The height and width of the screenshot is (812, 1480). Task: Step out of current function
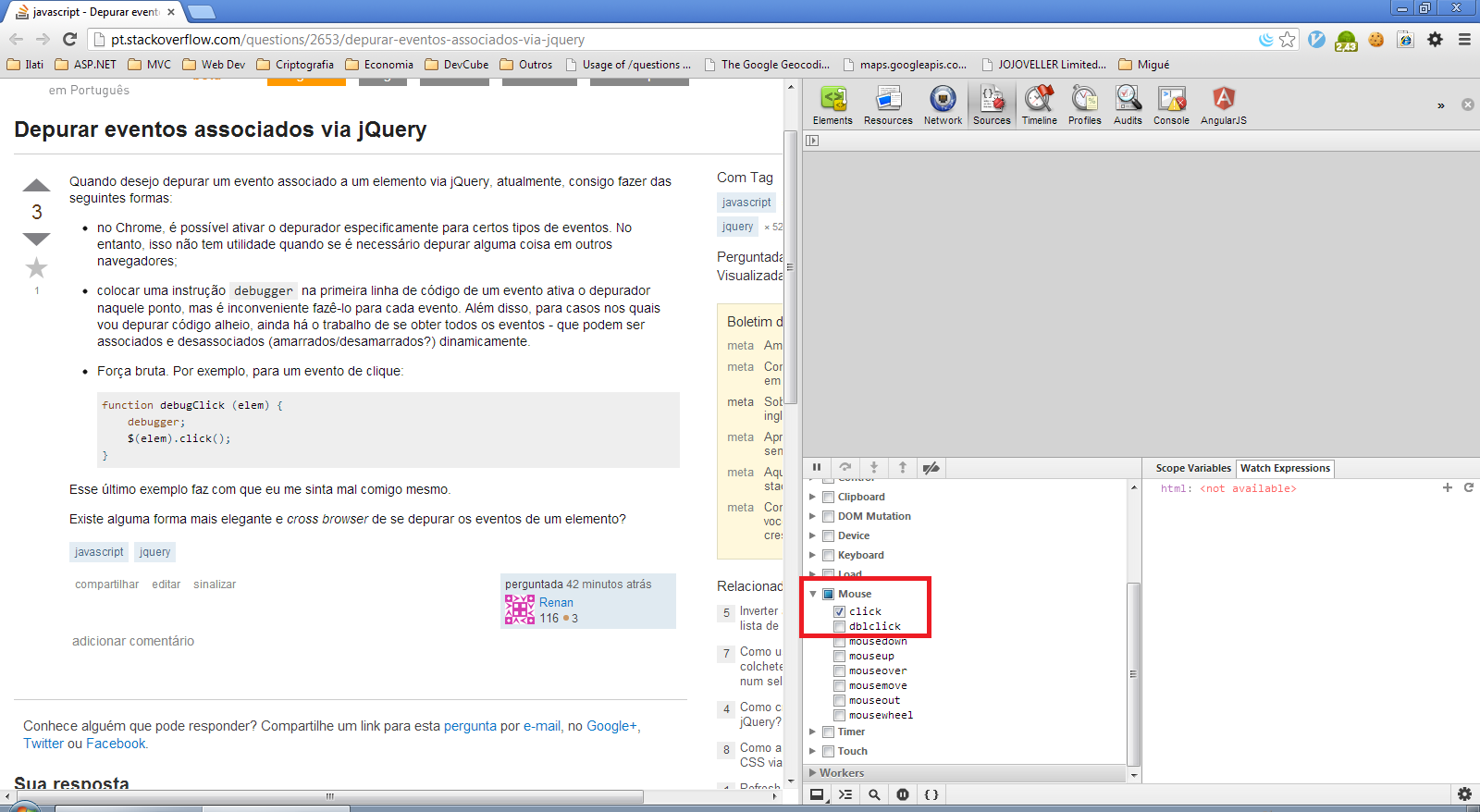point(903,468)
